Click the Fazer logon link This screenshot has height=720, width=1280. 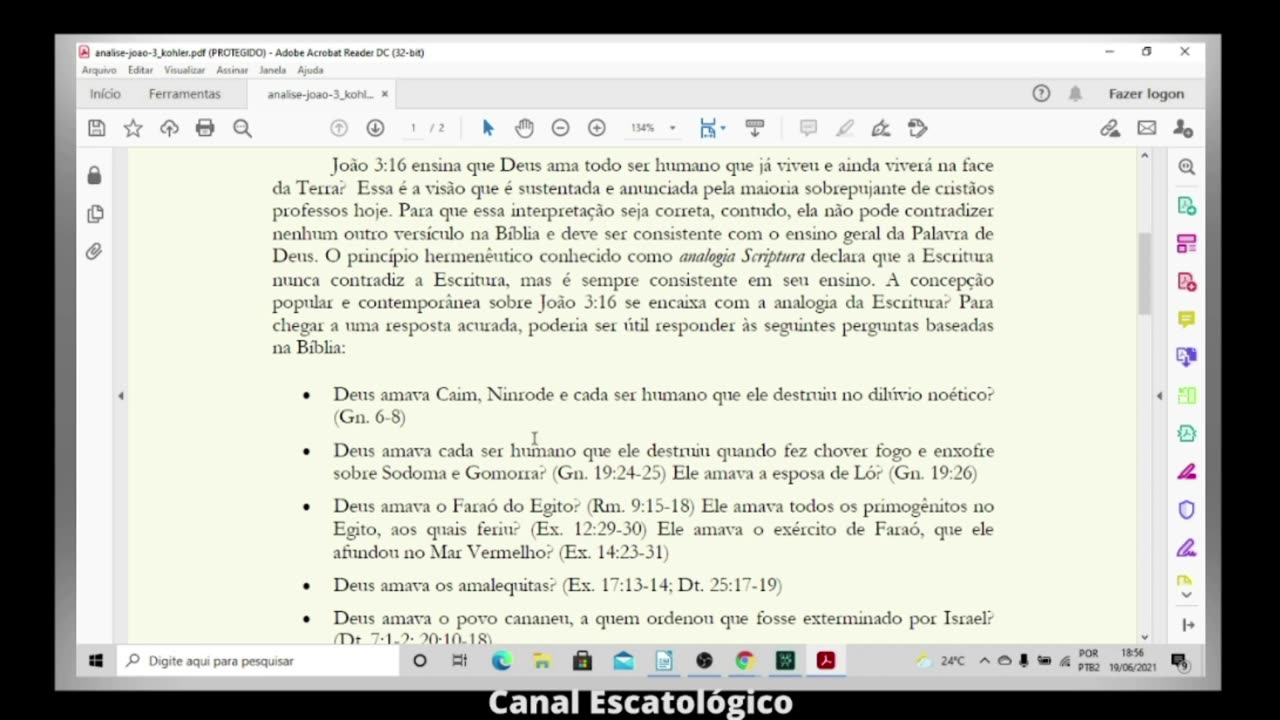point(1146,94)
